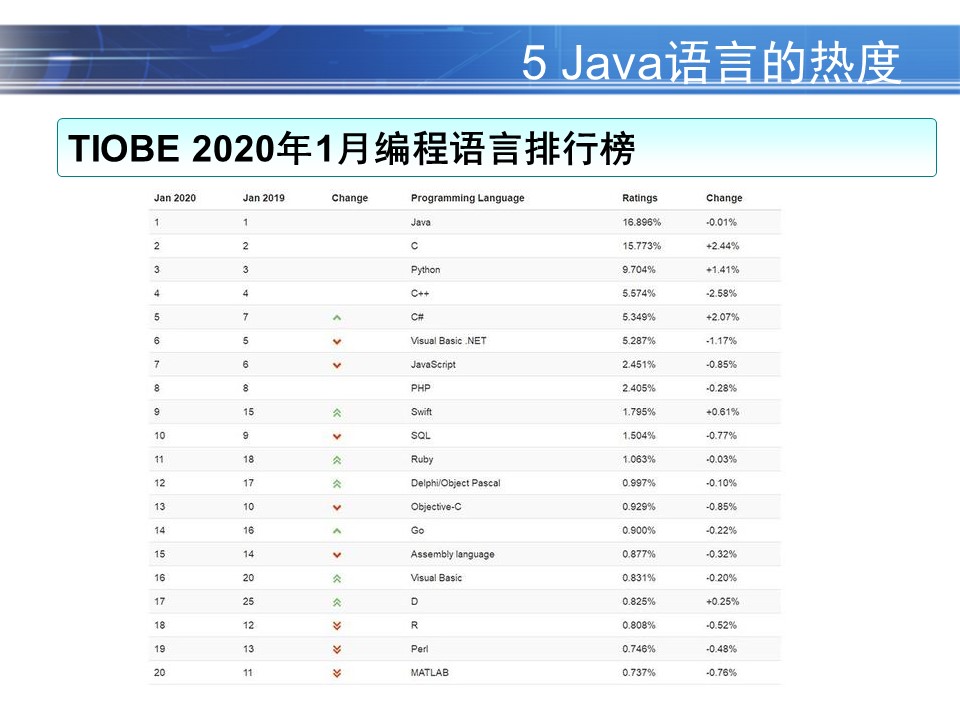960x720 pixels.
Task: Click the double down arrow in R row
Action: [337, 626]
